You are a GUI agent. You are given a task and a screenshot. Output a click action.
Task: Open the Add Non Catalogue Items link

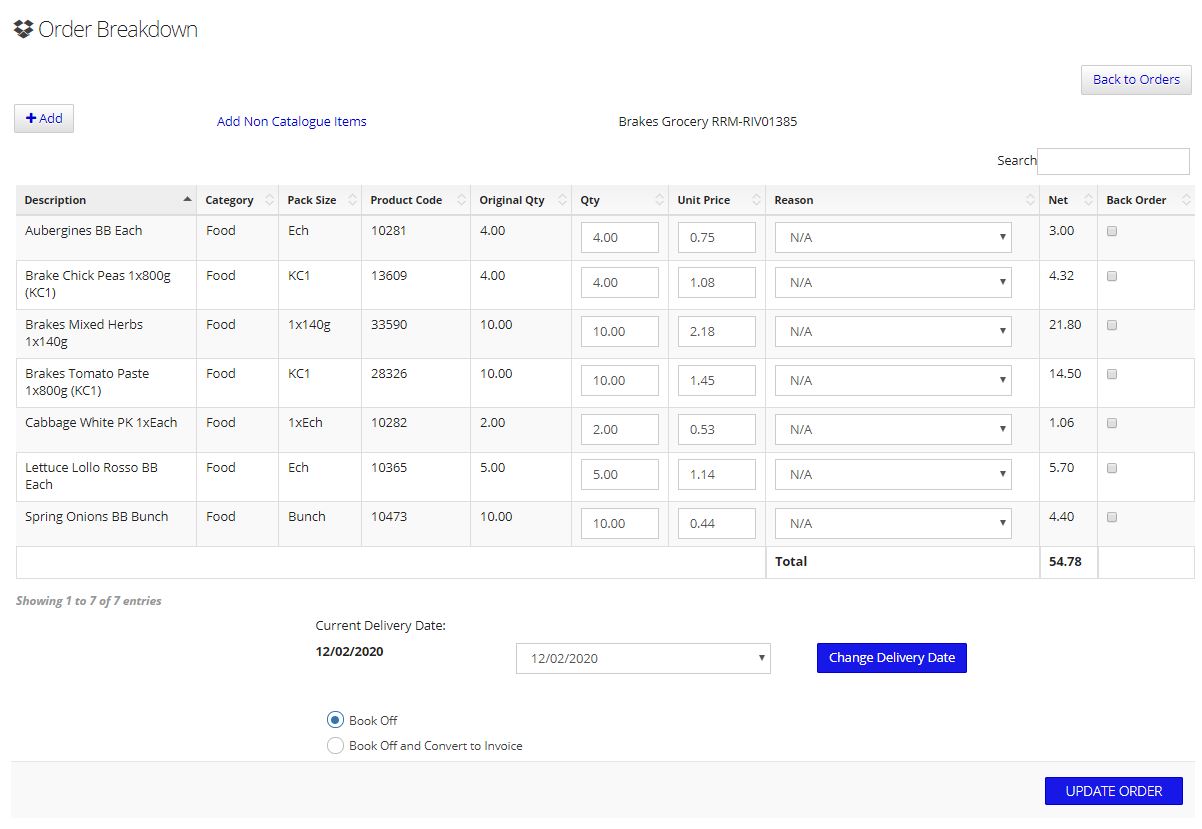(x=292, y=122)
